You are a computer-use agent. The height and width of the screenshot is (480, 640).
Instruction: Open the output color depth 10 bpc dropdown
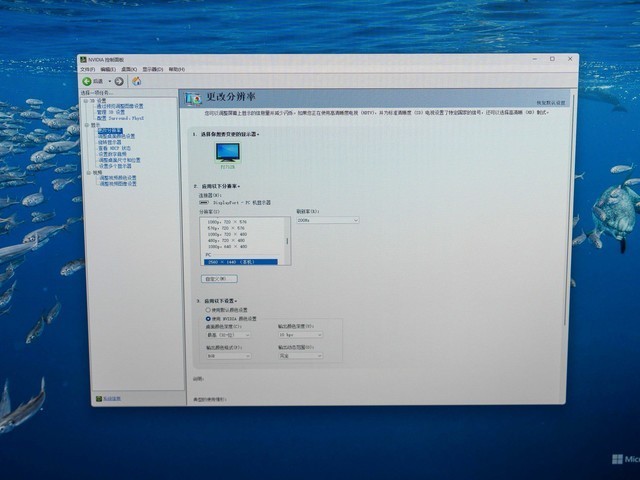point(300,335)
